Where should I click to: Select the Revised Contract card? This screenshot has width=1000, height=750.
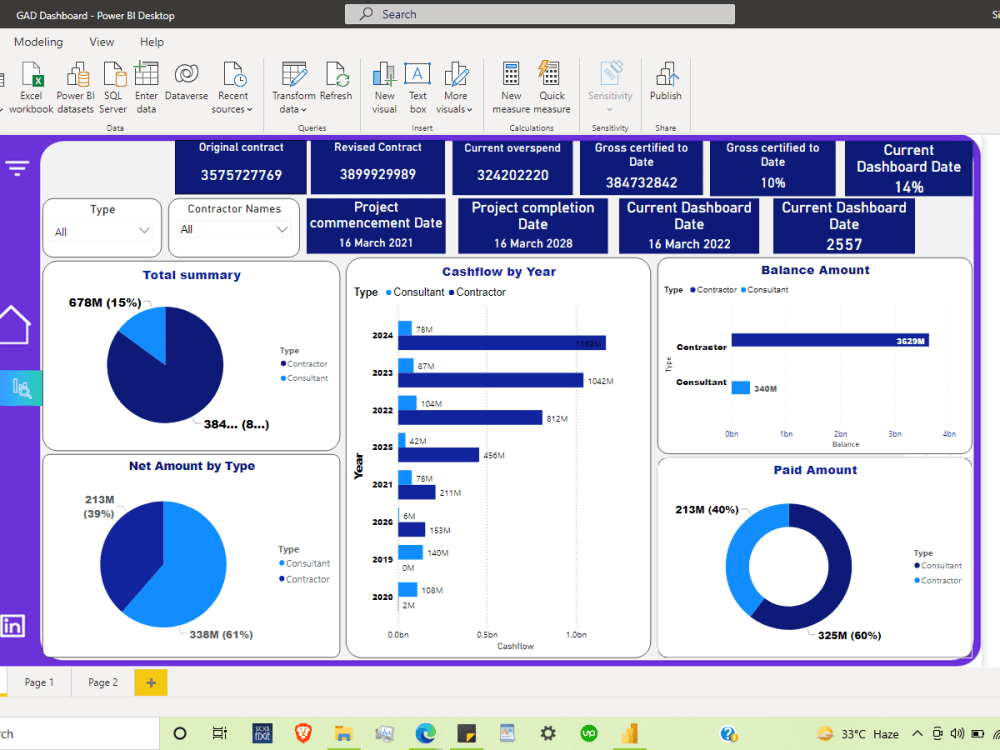coord(378,166)
